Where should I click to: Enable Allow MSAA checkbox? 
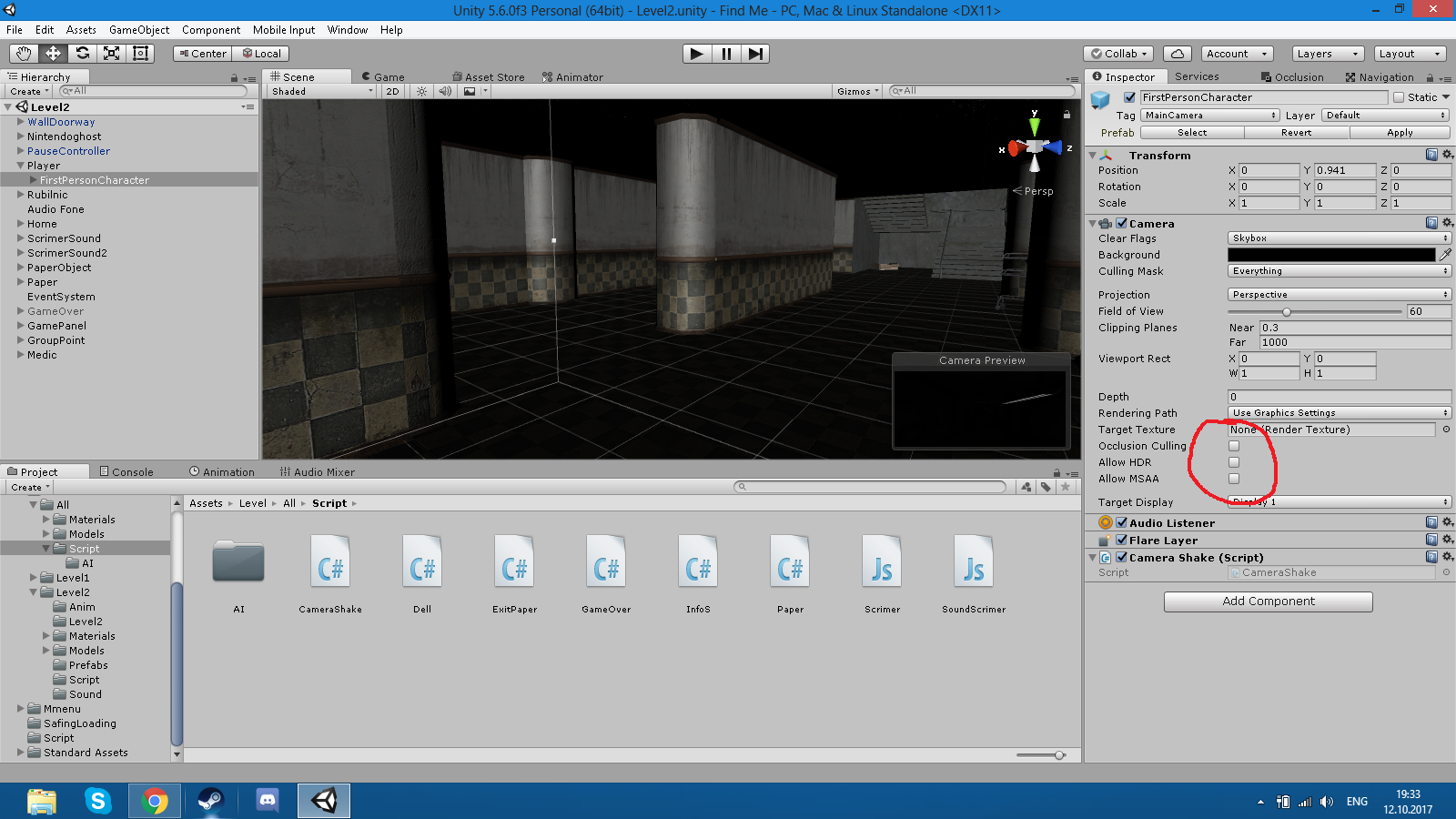1234,479
